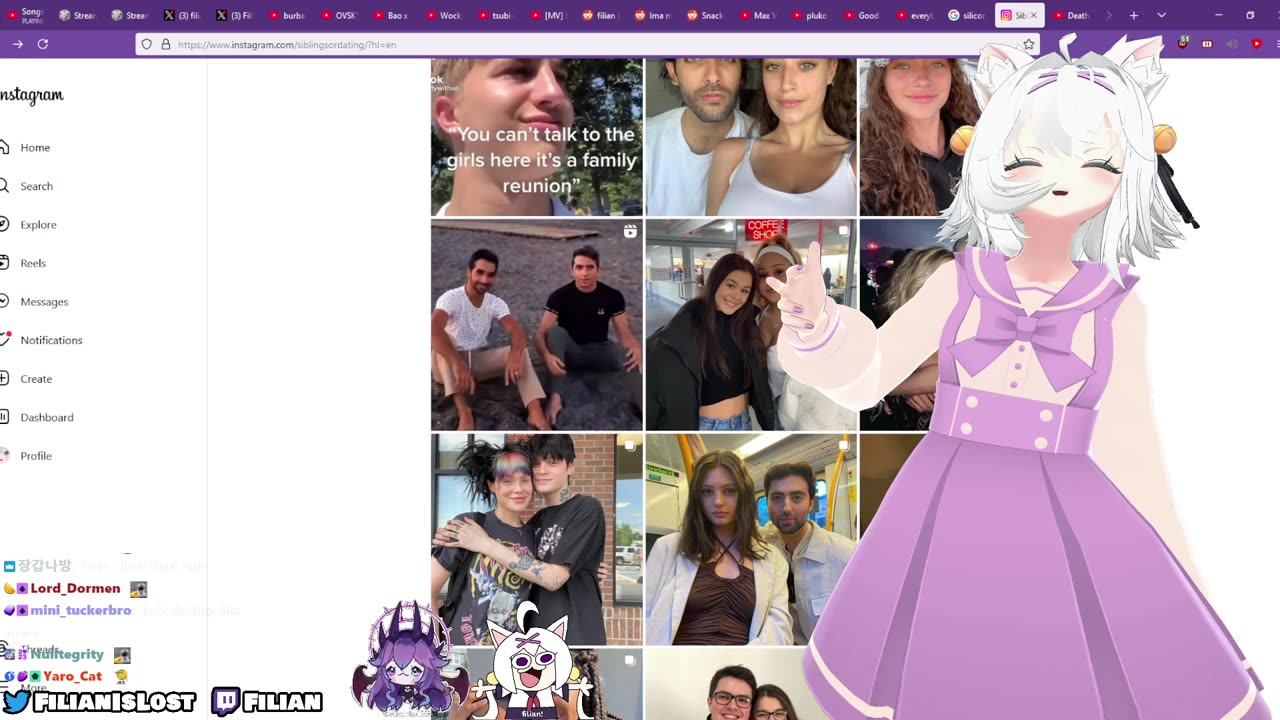Close the active Instagram tab
The width and height of the screenshot is (1280, 720).
(x=1034, y=15)
